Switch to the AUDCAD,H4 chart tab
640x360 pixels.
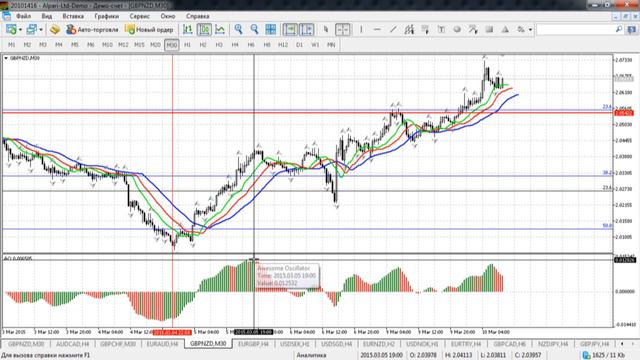(73, 344)
